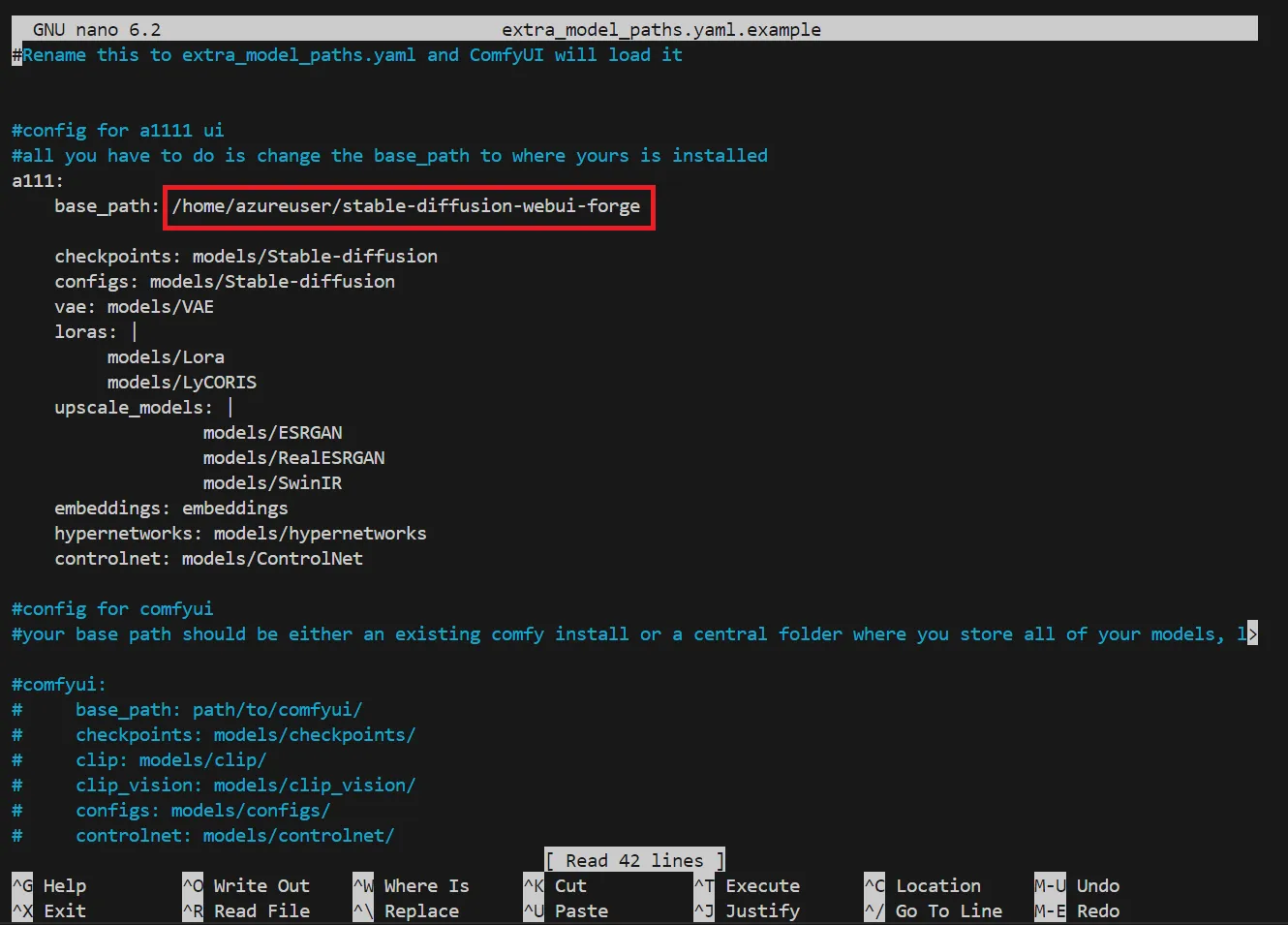Click the ^K Cut shortcut
Viewport: 1288px width, 925px height.
pos(555,885)
